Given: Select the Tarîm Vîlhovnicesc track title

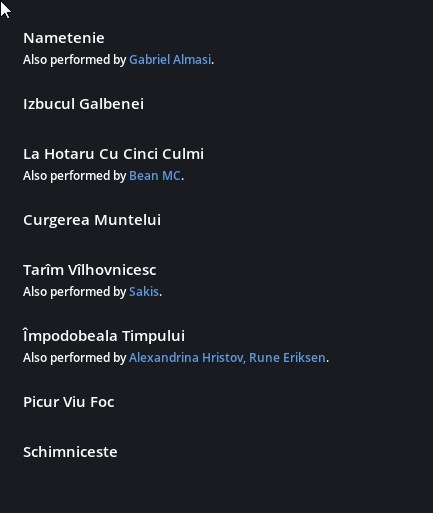Looking at the screenshot, I should [x=90, y=270].
